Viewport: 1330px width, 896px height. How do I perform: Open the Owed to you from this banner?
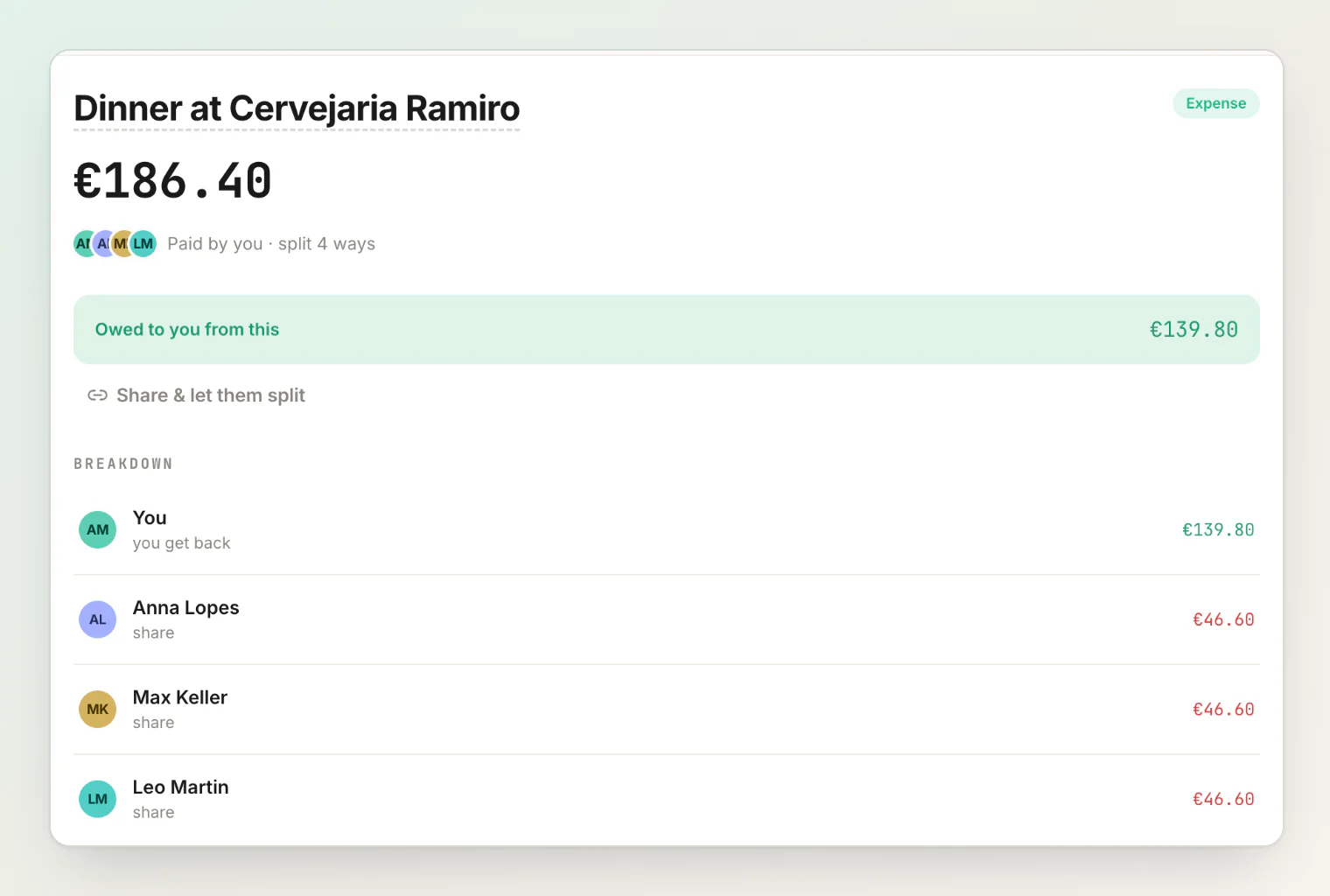(667, 329)
